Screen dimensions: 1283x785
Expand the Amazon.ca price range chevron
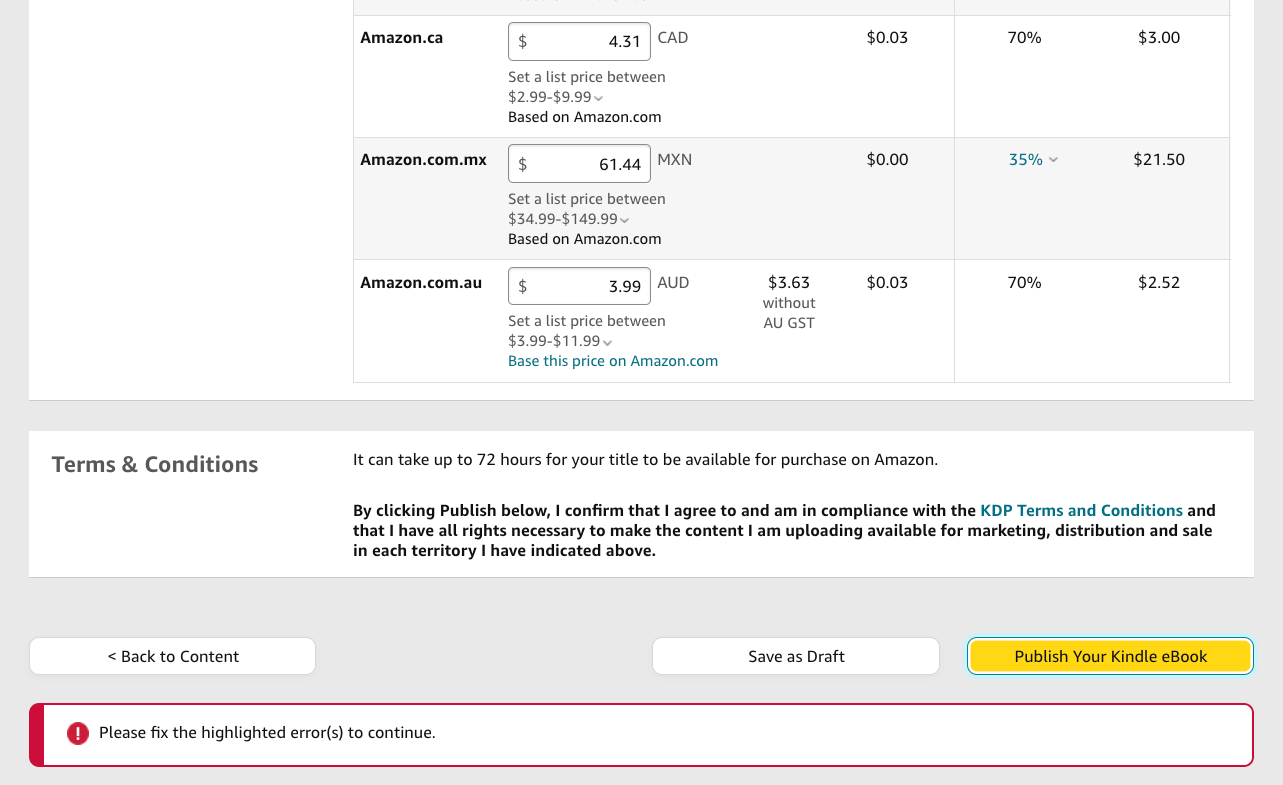coord(599,98)
